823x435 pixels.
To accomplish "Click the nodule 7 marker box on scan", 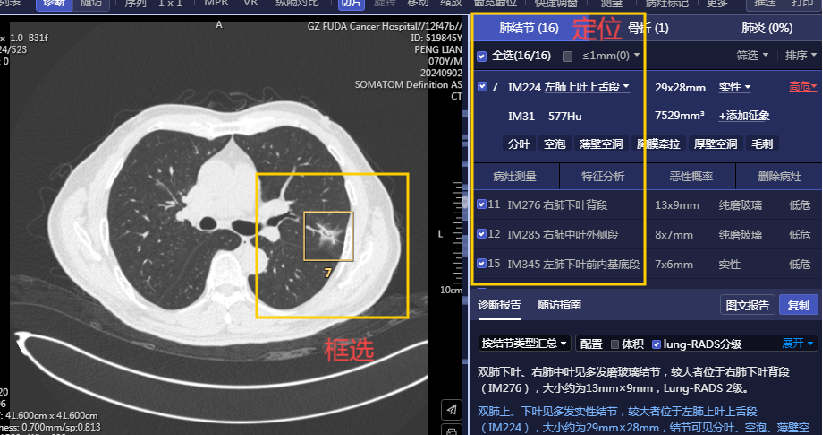I will (x=328, y=237).
